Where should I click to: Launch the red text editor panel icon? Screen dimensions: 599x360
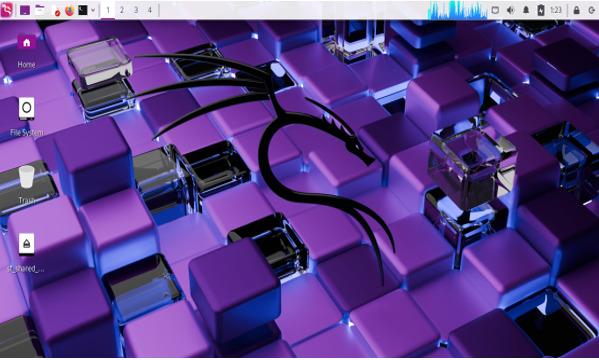point(57,11)
